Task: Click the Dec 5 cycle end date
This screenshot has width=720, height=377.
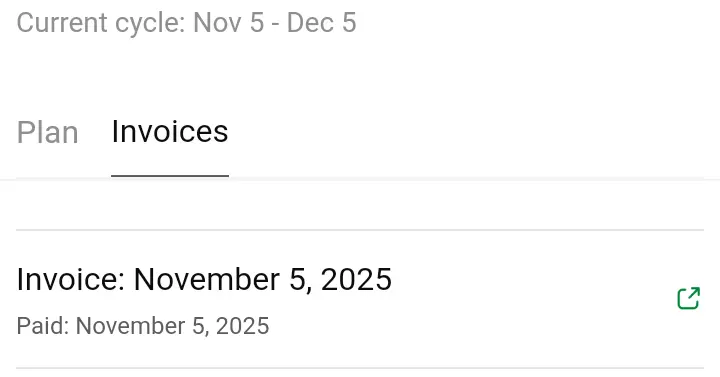Action: (321, 23)
